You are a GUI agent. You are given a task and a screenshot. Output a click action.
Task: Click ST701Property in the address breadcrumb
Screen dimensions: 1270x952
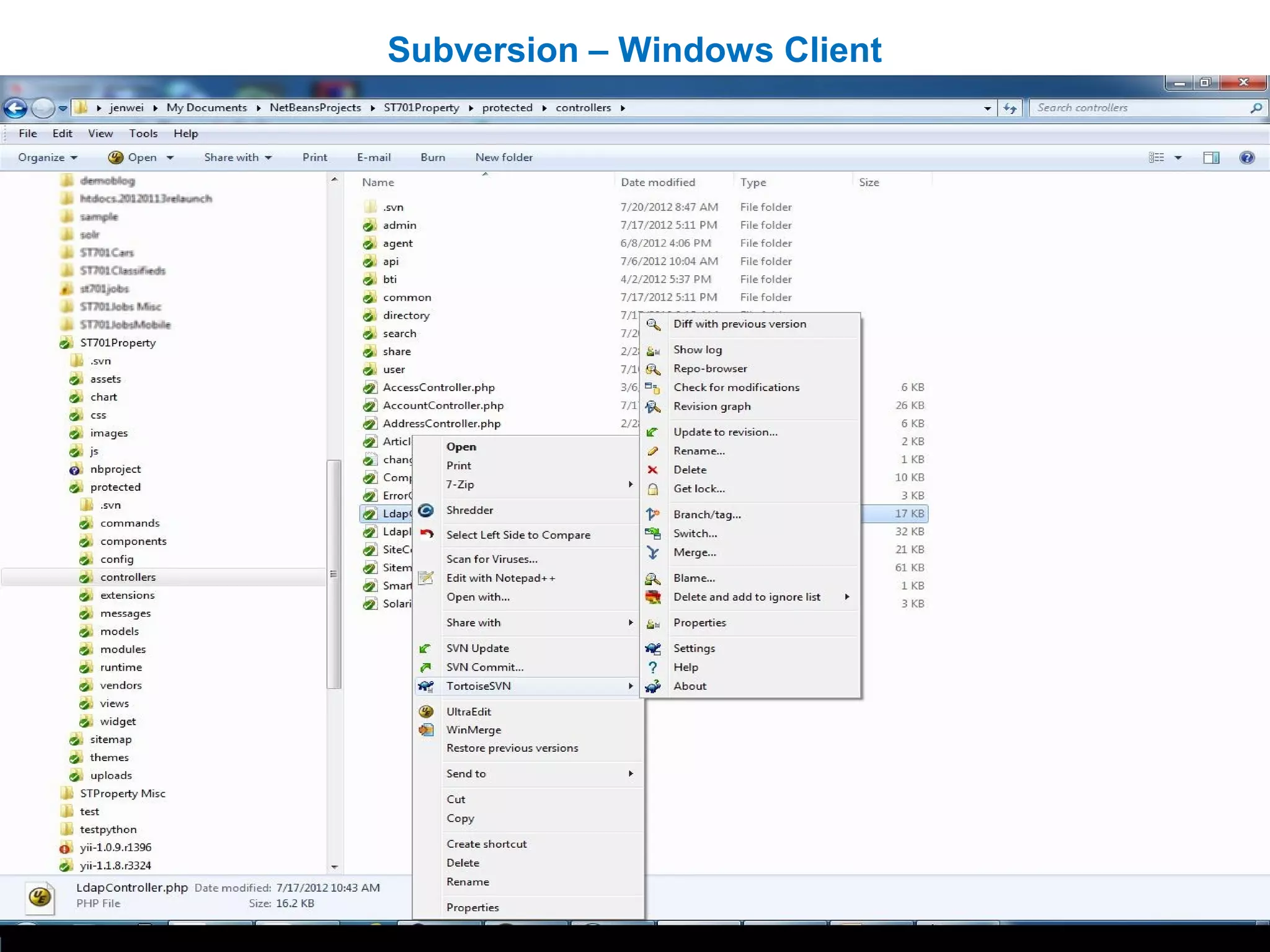tap(422, 108)
